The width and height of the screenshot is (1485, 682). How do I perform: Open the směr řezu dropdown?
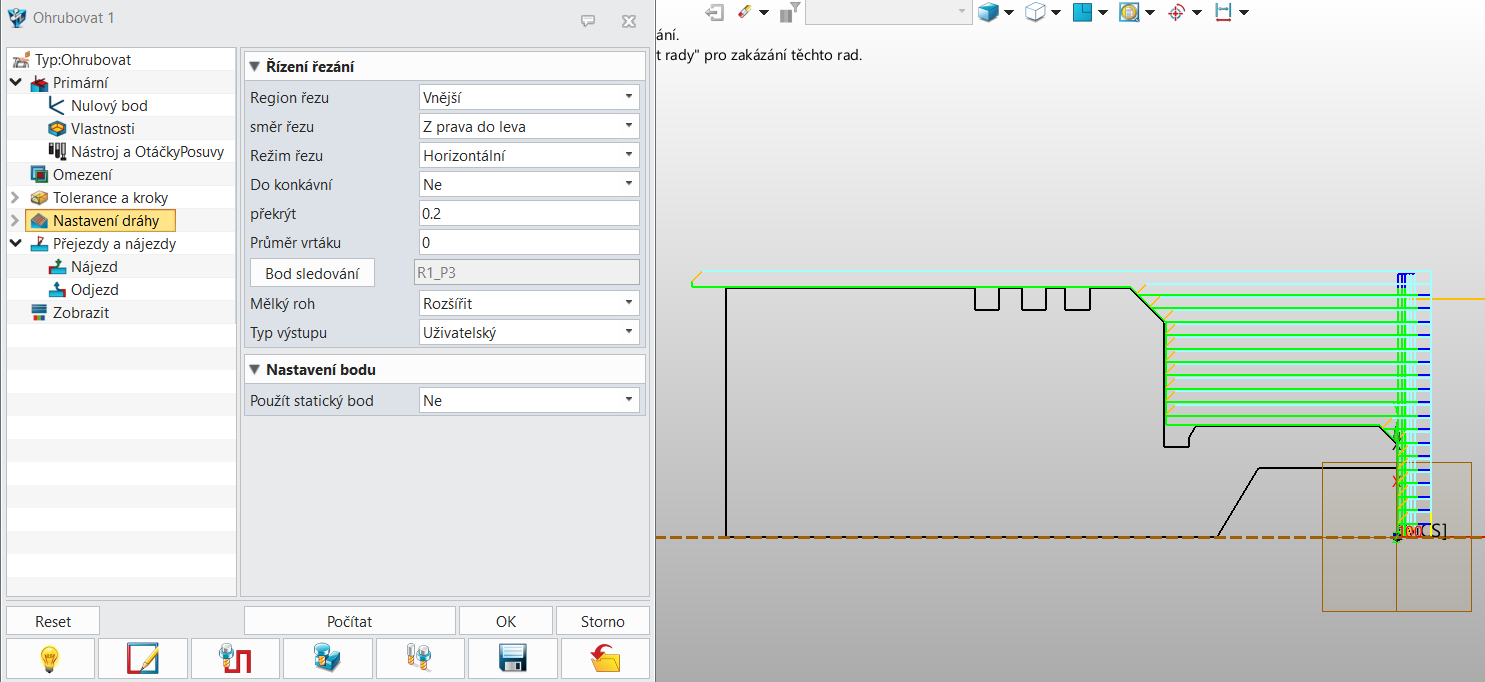[x=529, y=127]
